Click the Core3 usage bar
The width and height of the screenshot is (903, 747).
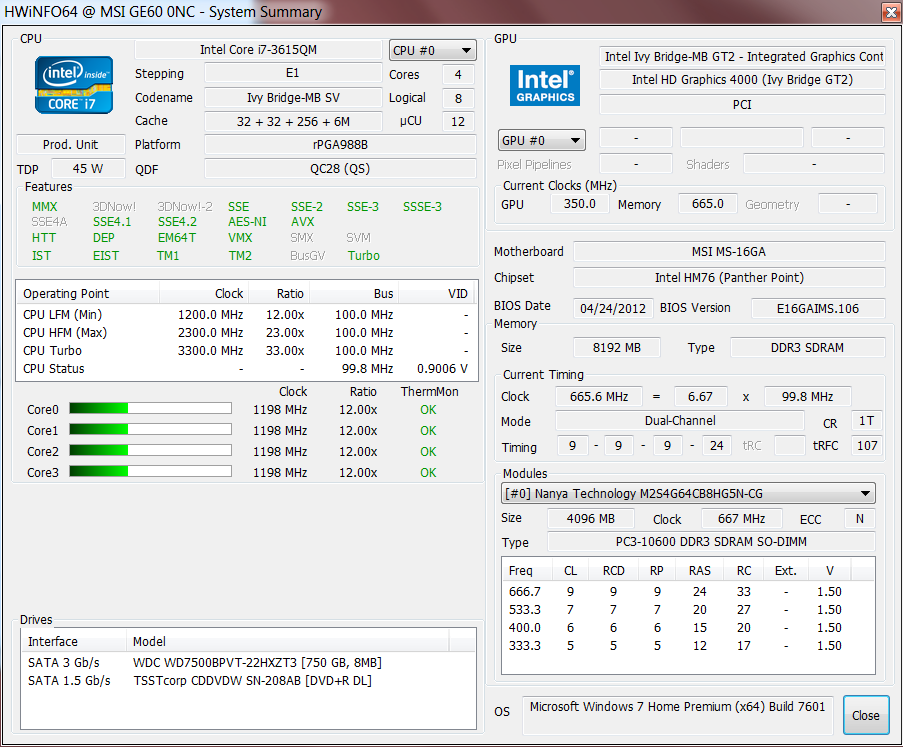[x=150, y=471]
